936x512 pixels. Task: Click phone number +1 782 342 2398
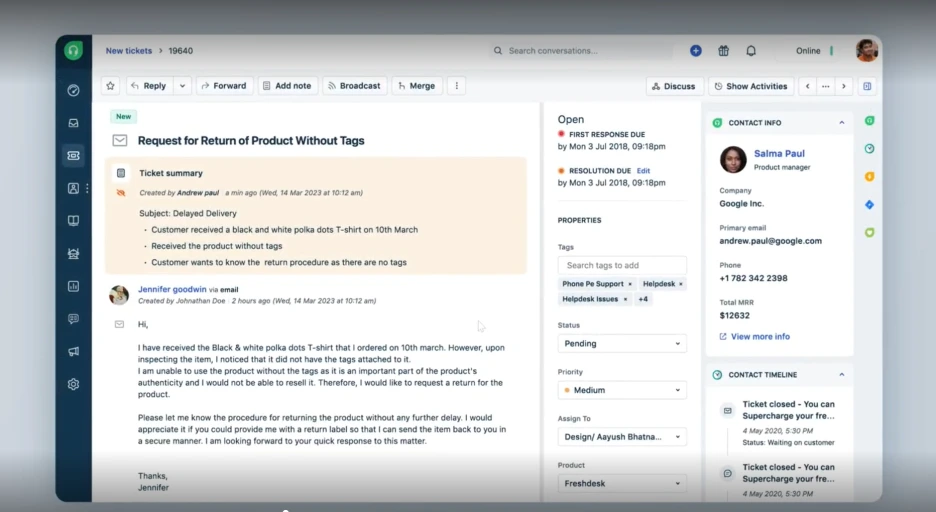pos(753,278)
